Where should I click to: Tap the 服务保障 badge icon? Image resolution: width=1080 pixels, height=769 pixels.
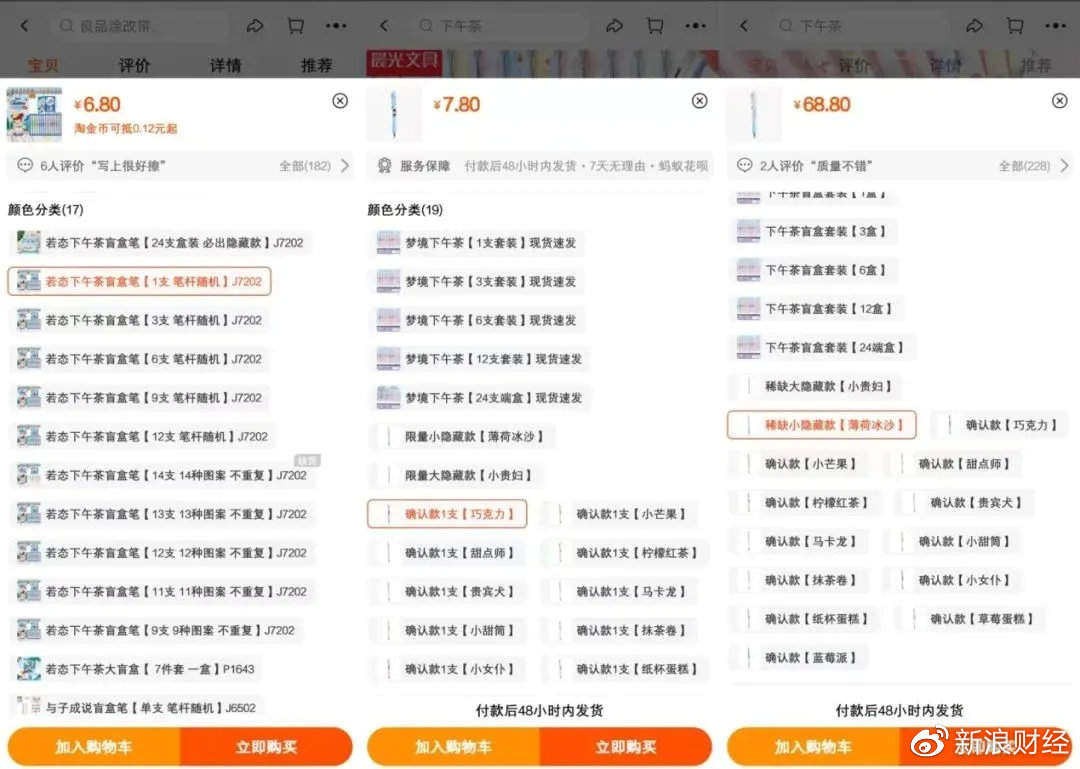coord(384,165)
